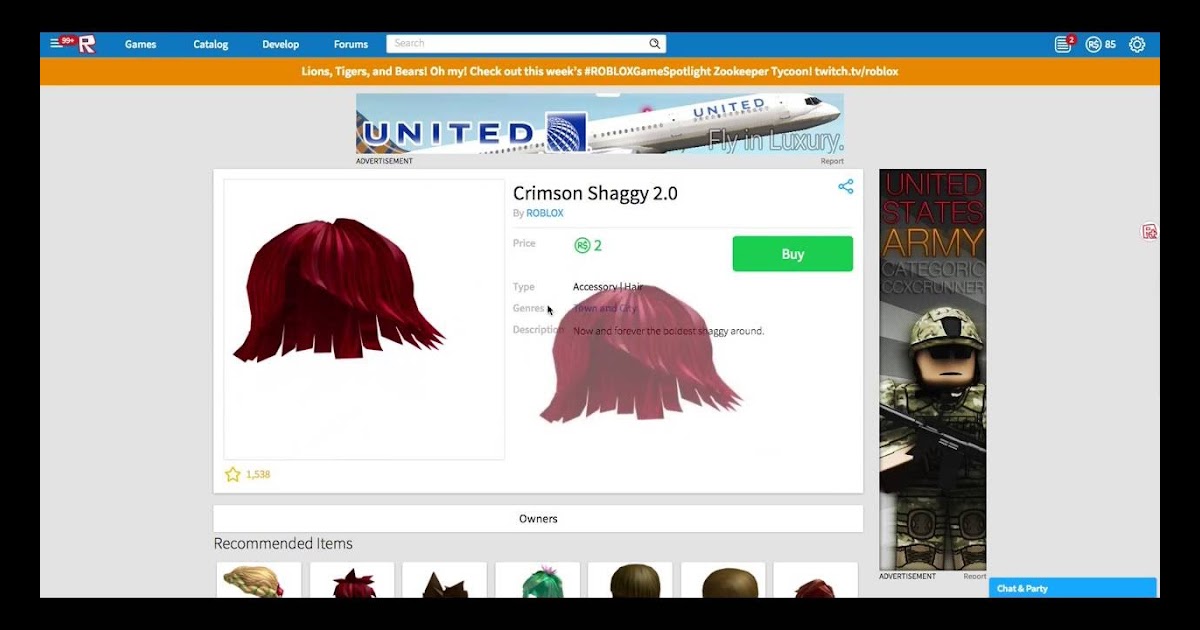Open the notifications feed icon
Screen dimensions: 1200x630
[1063, 44]
